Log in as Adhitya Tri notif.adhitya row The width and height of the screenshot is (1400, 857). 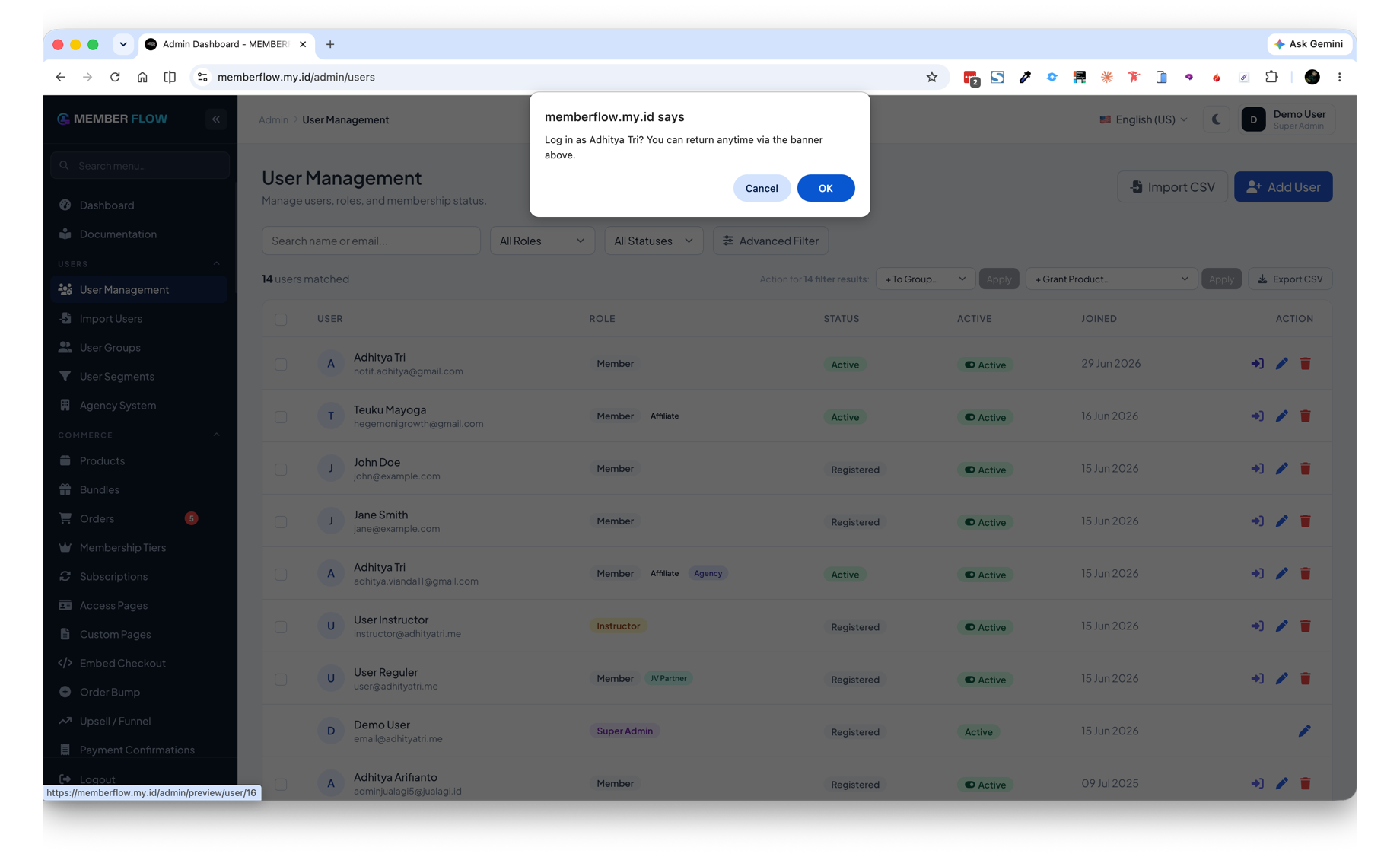[x=1257, y=364]
